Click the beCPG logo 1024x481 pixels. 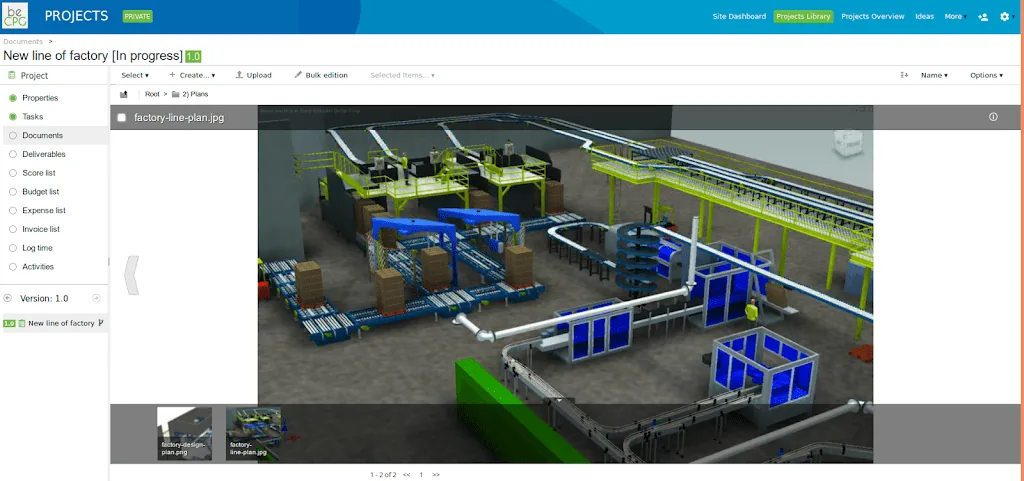pos(16,16)
